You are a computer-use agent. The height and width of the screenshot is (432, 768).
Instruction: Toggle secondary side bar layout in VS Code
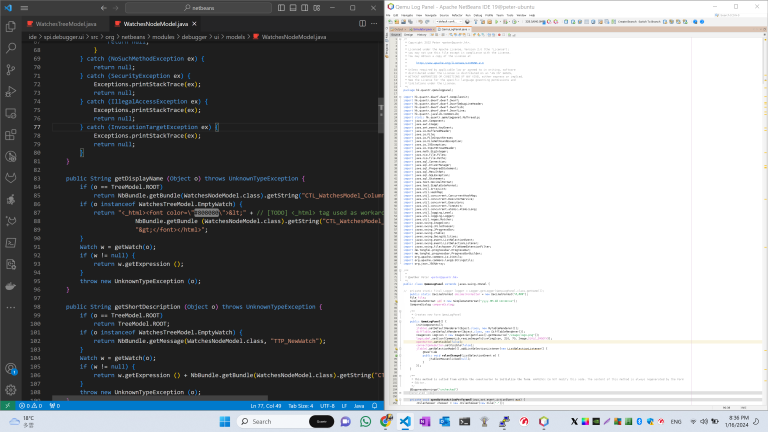coord(305,8)
